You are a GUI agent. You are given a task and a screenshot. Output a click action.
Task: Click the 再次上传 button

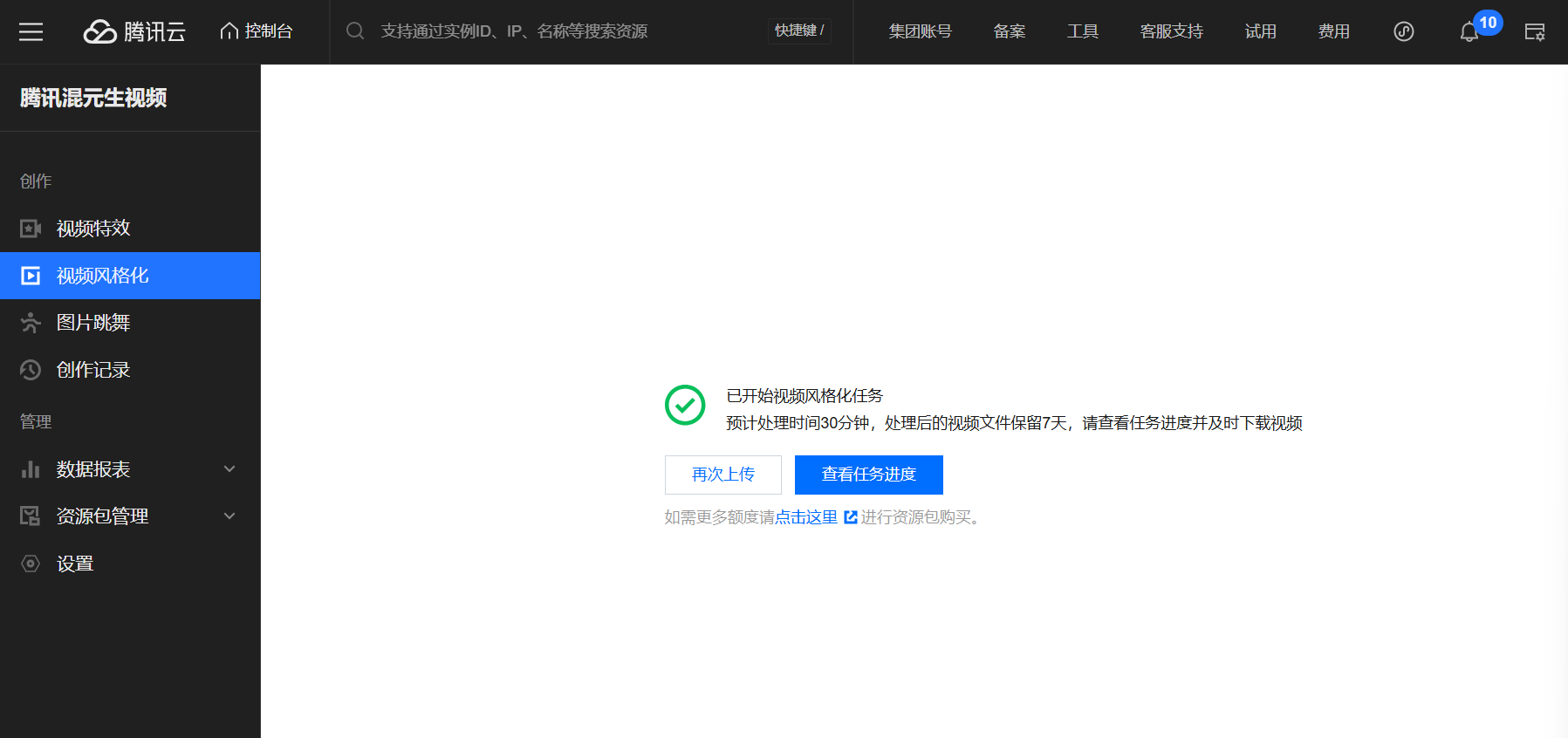(x=723, y=475)
